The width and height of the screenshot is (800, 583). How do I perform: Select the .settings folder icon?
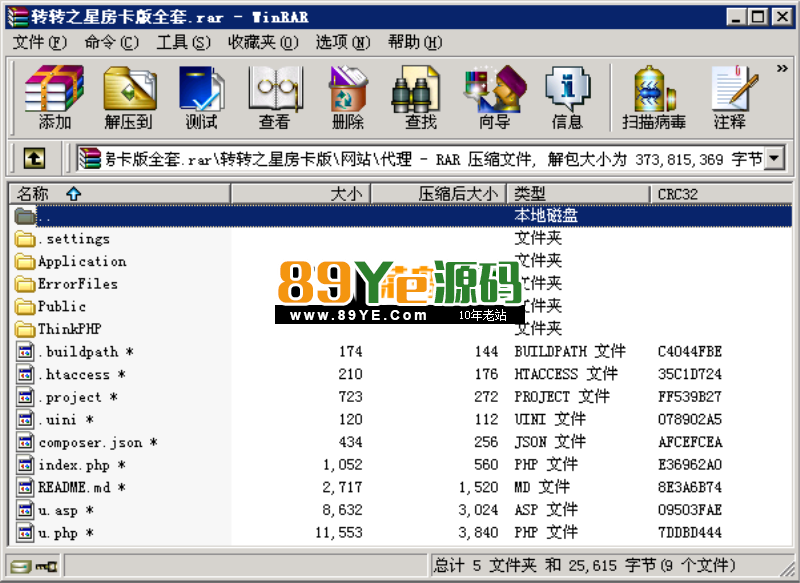[x=25, y=239]
